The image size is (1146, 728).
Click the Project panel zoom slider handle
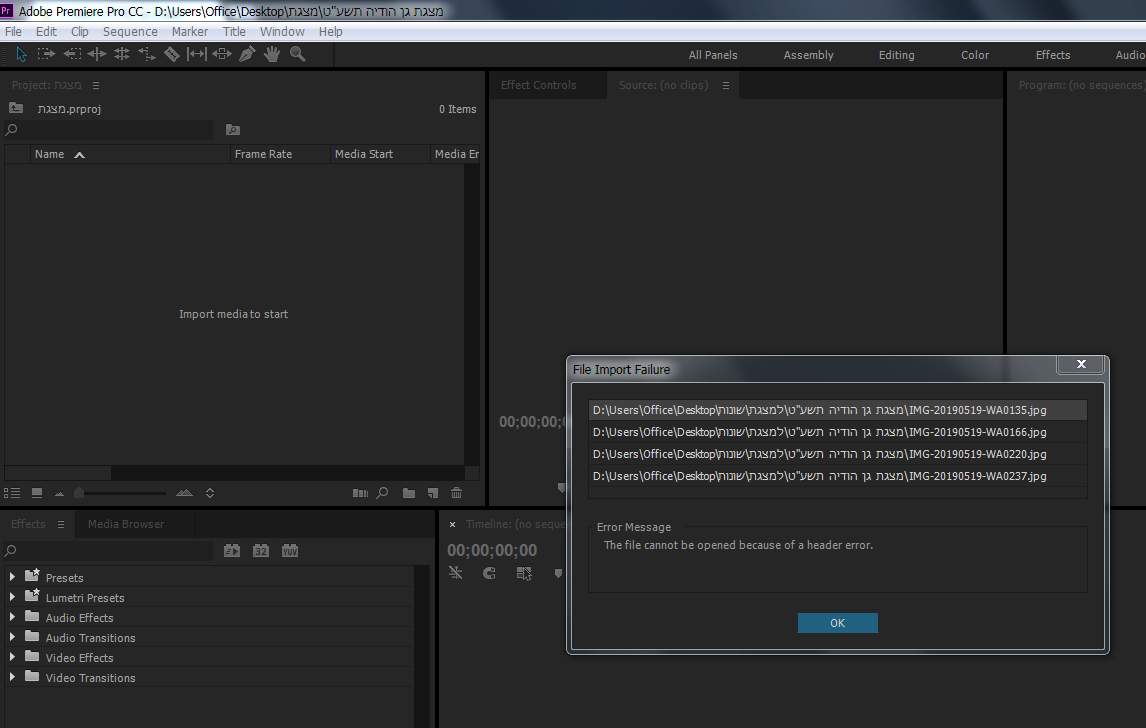coord(79,493)
